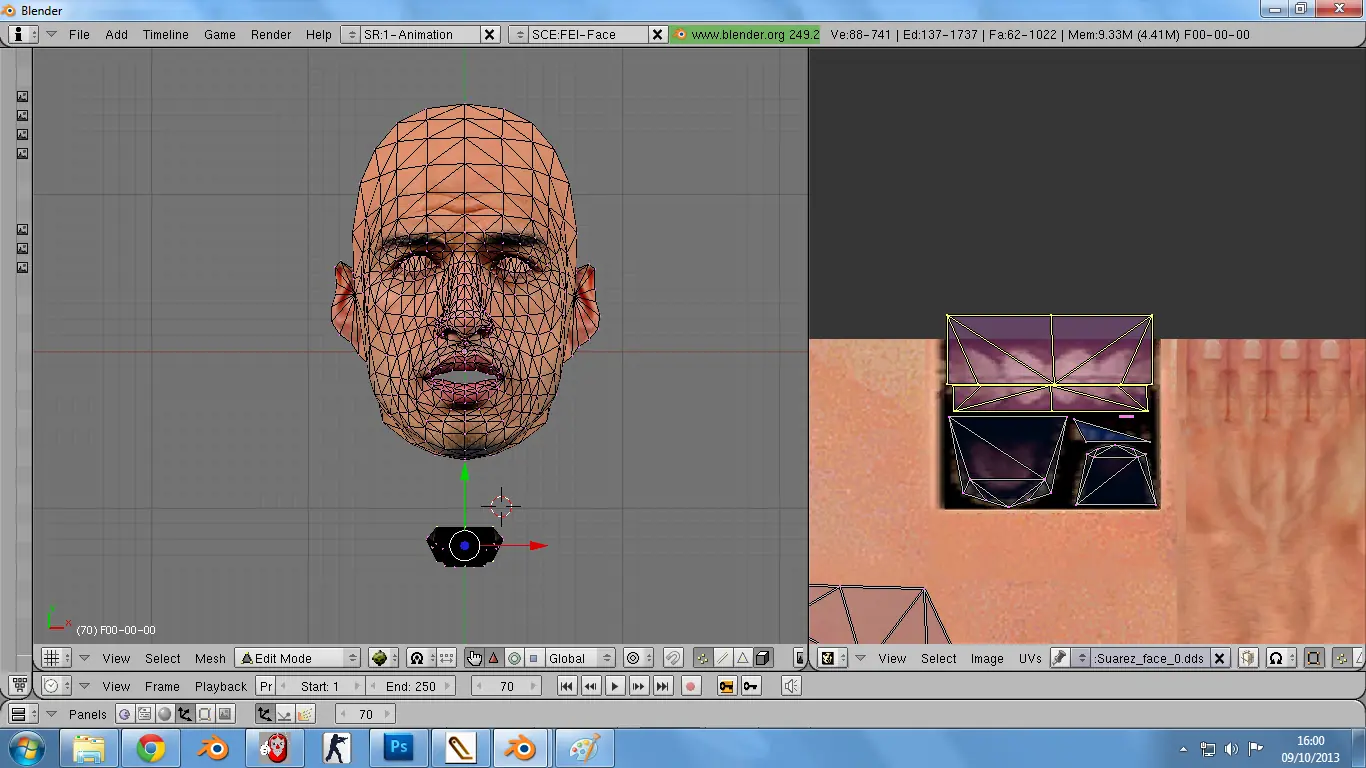The image size is (1366, 768).
Task: Toggle occlude background geometry cube button
Action: [x=763, y=658]
